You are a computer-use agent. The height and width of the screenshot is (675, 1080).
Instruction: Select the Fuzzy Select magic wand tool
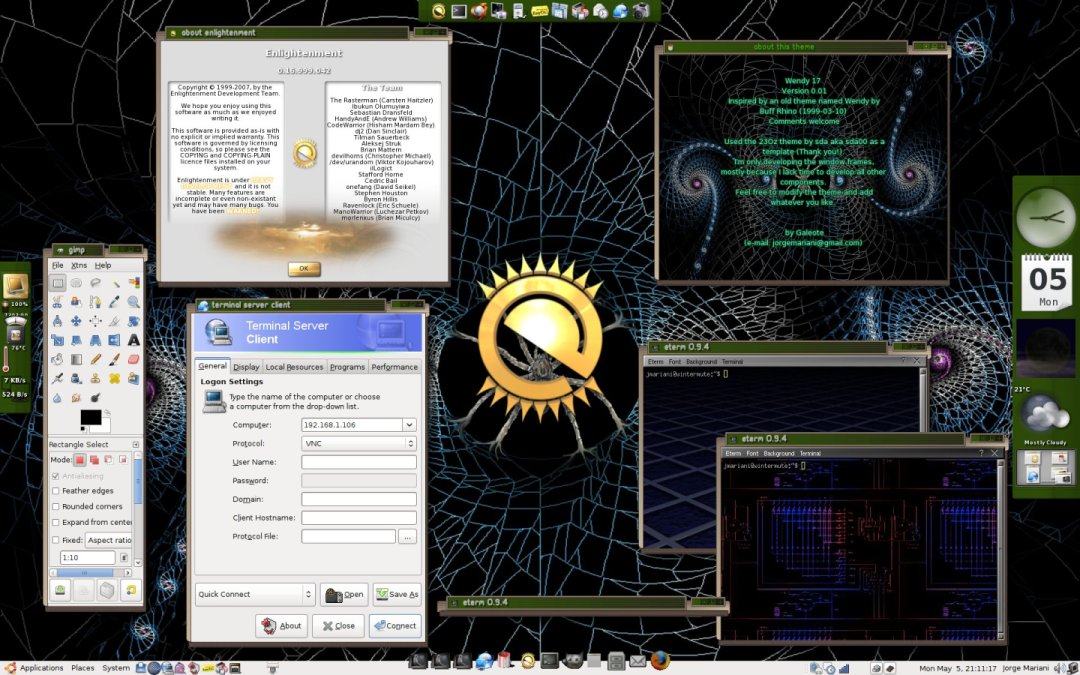pyautogui.click(x=114, y=283)
